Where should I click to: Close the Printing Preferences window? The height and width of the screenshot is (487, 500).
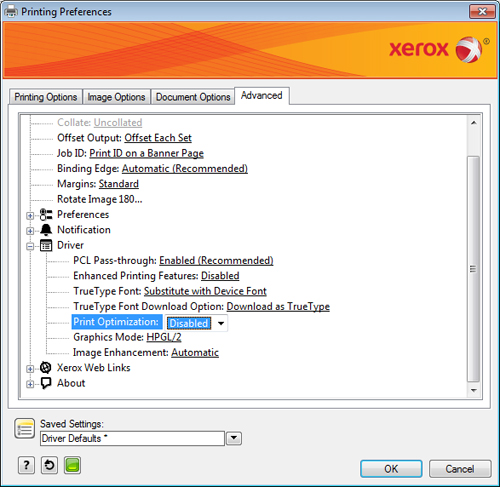482,12
